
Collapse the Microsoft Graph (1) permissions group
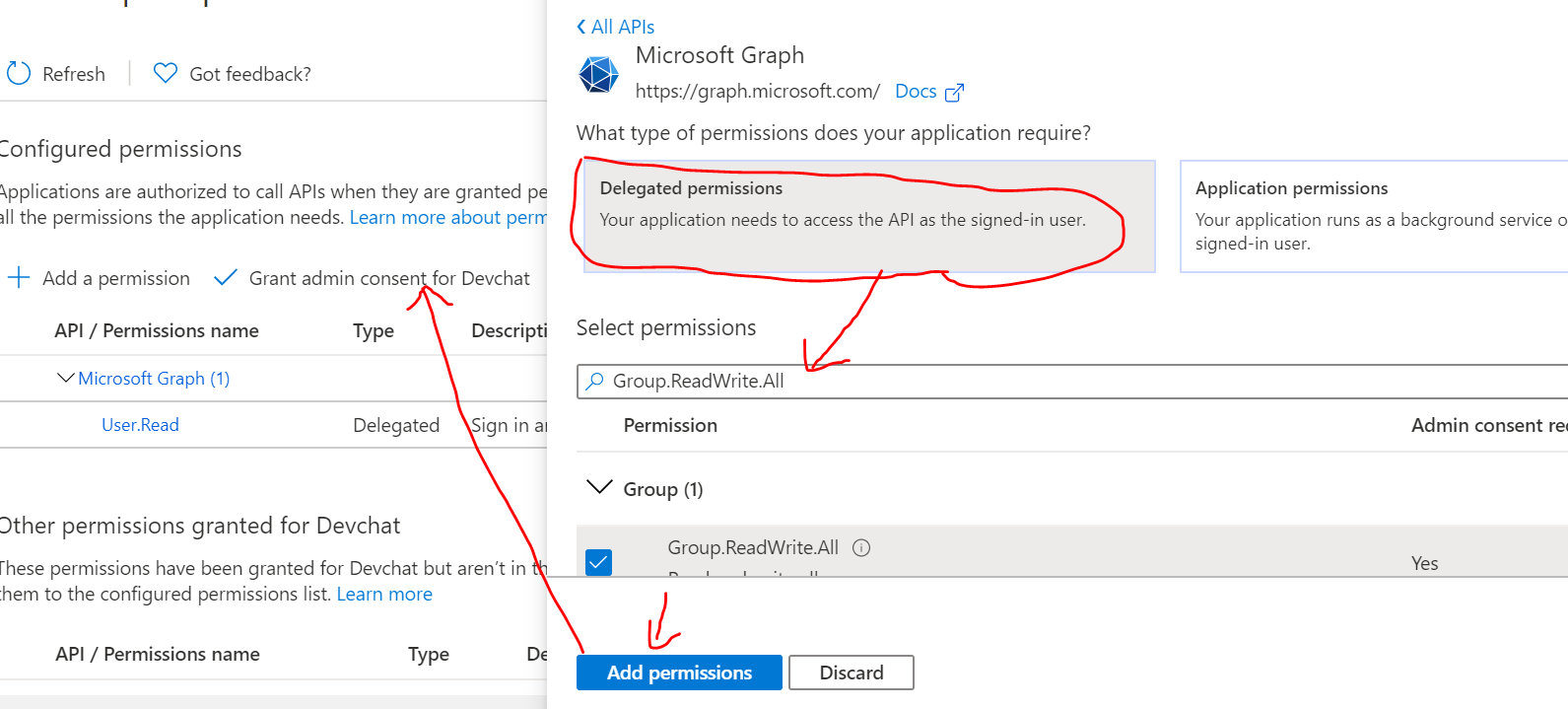[x=66, y=379]
